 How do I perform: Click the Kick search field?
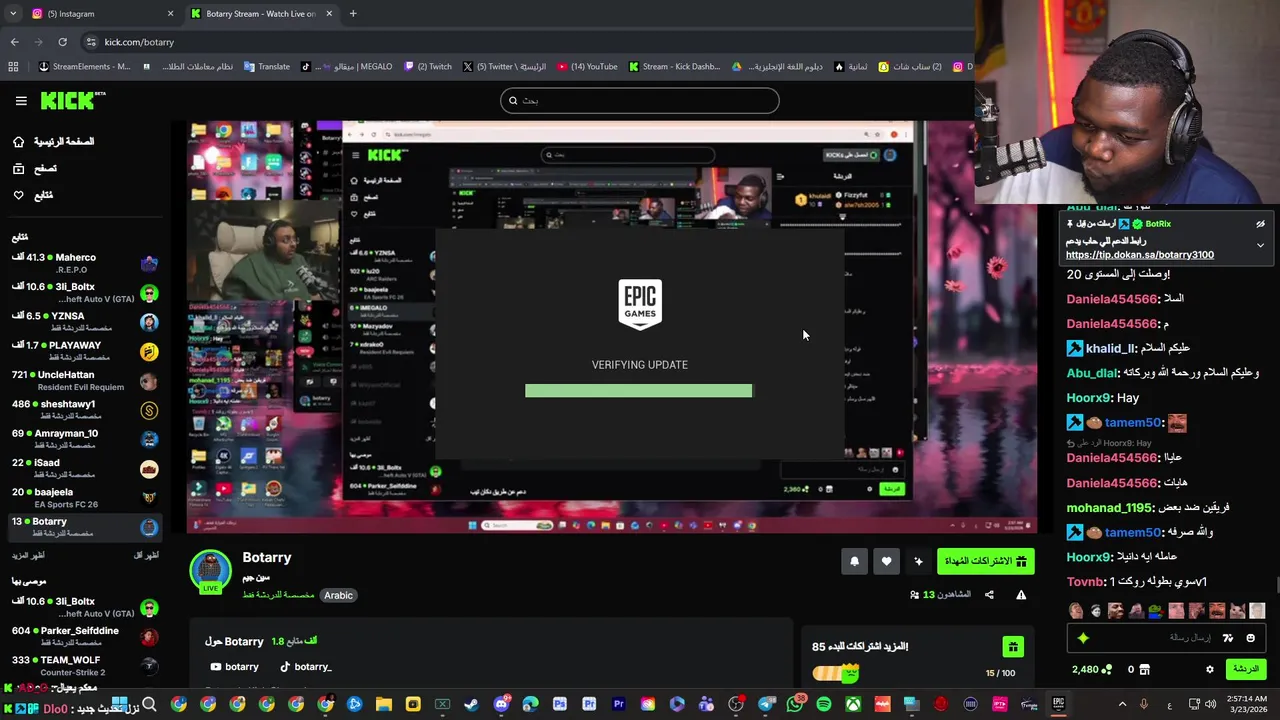tap(640, 100)
